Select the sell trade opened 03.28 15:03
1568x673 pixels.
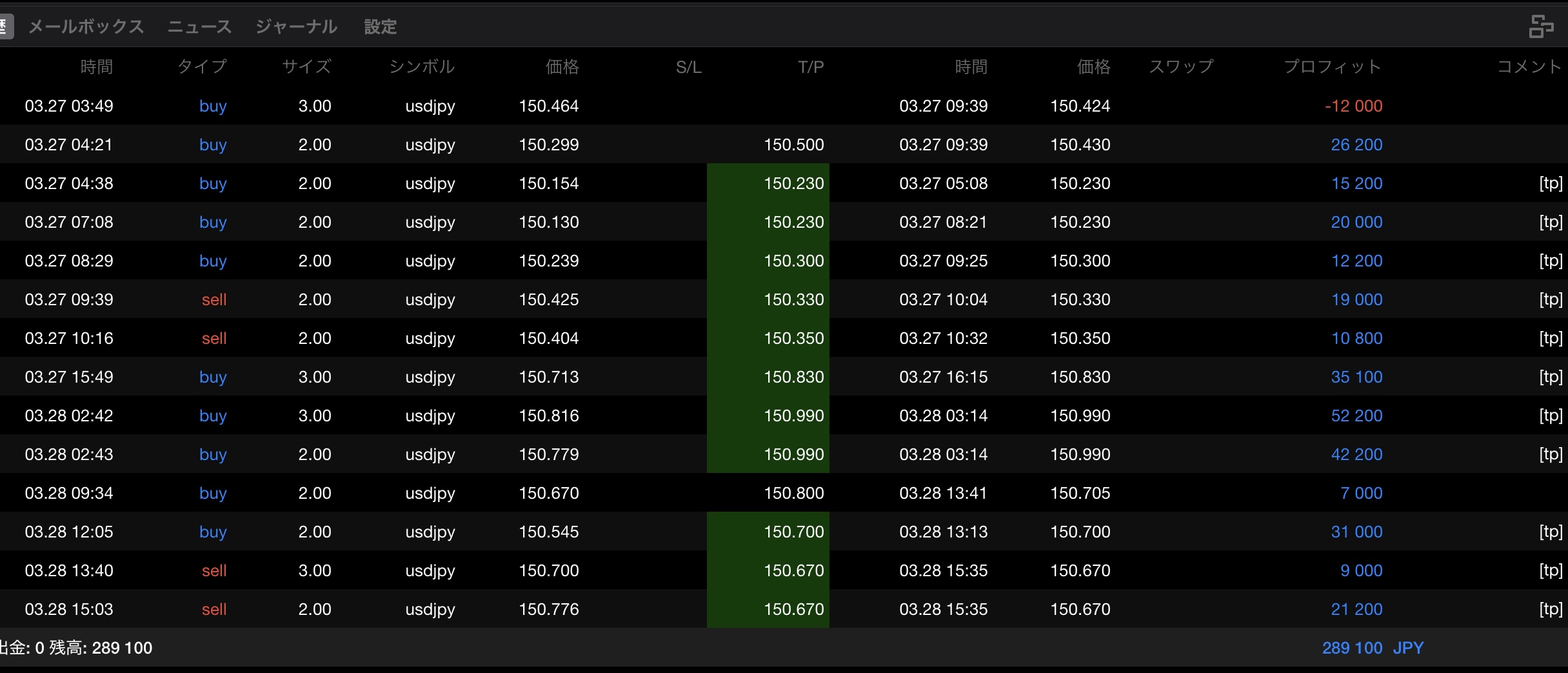[68, 609]
